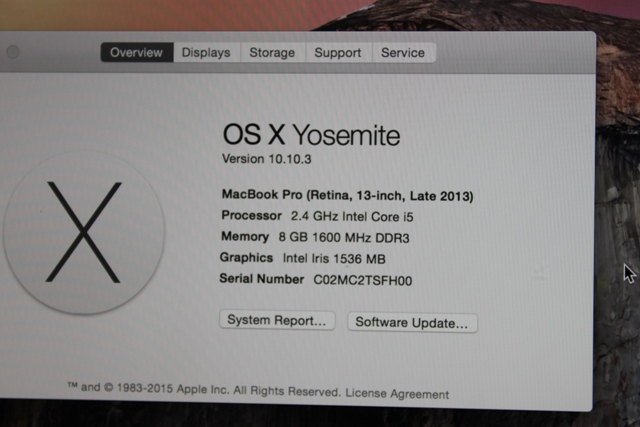The height and width of the screenshot is (427, 640).
Task: Select the Service tab
Action: click(x=403, y=53)
